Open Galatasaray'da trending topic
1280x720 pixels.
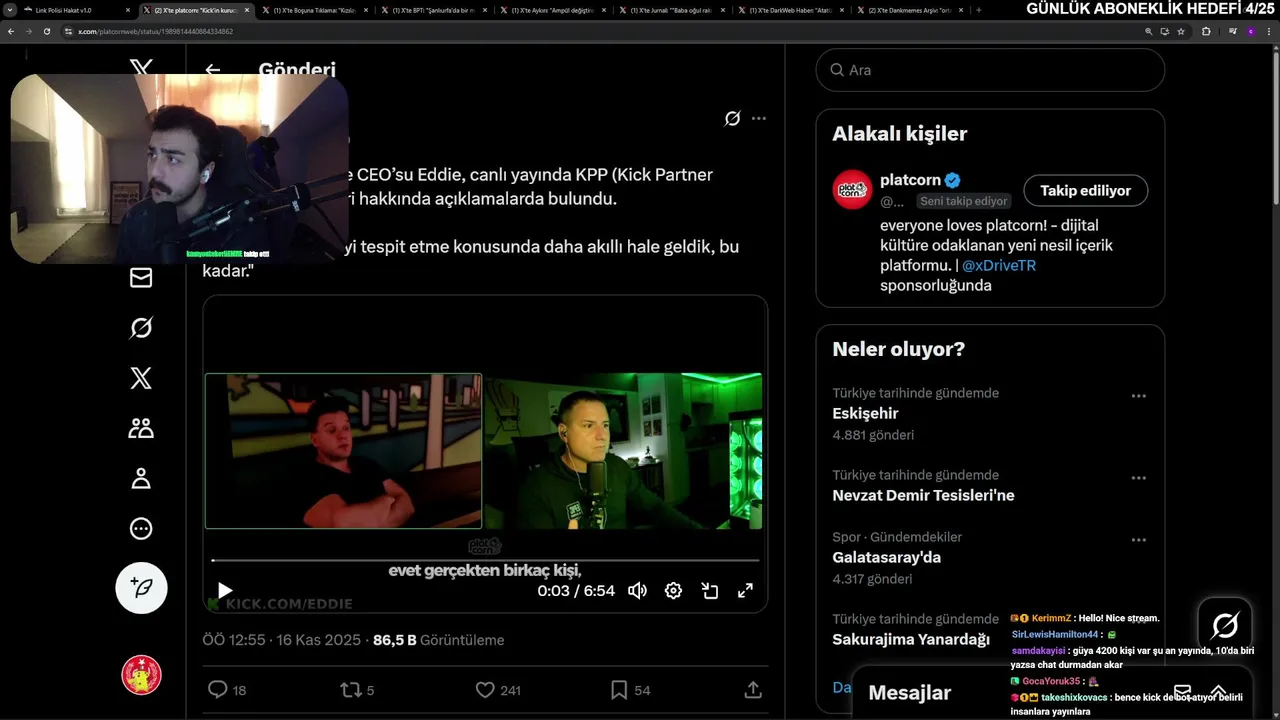tap(886, 557)
